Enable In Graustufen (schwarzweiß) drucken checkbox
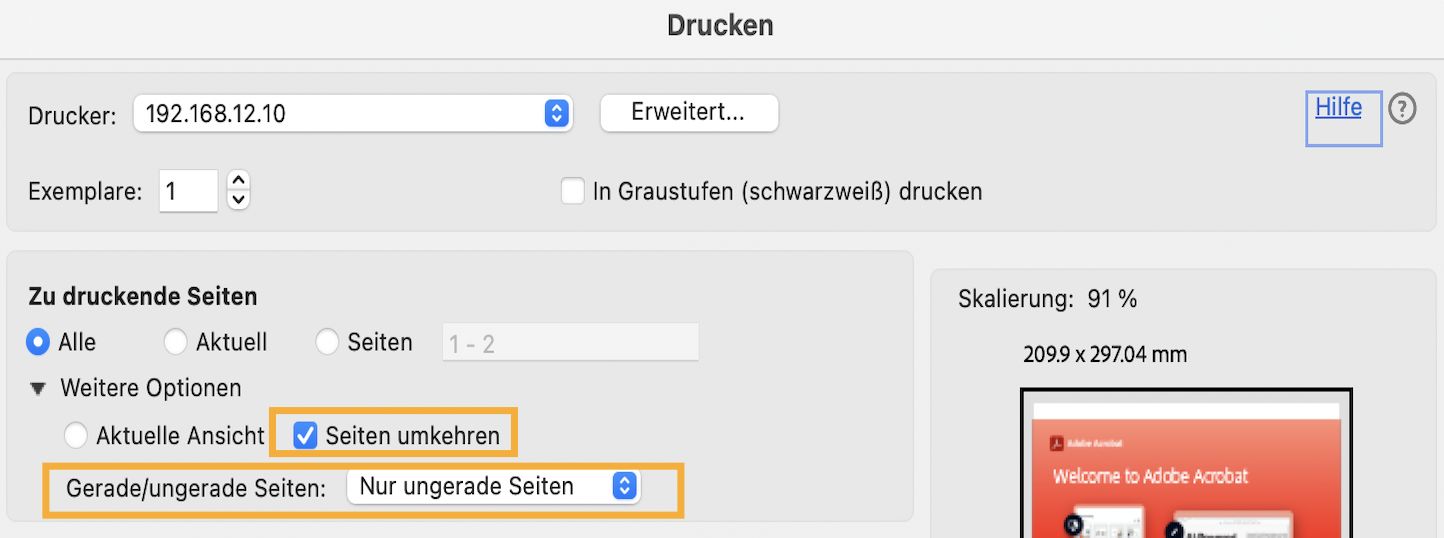Screen dimensions: 1444x538 [x=572, y=191]
